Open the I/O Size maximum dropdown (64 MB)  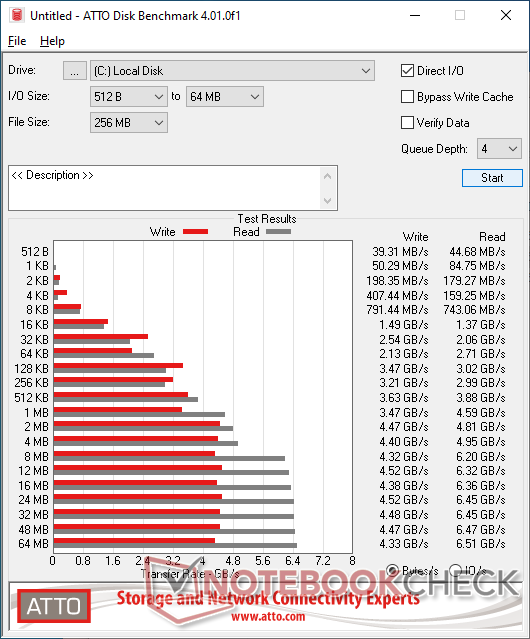click(225, 97)
